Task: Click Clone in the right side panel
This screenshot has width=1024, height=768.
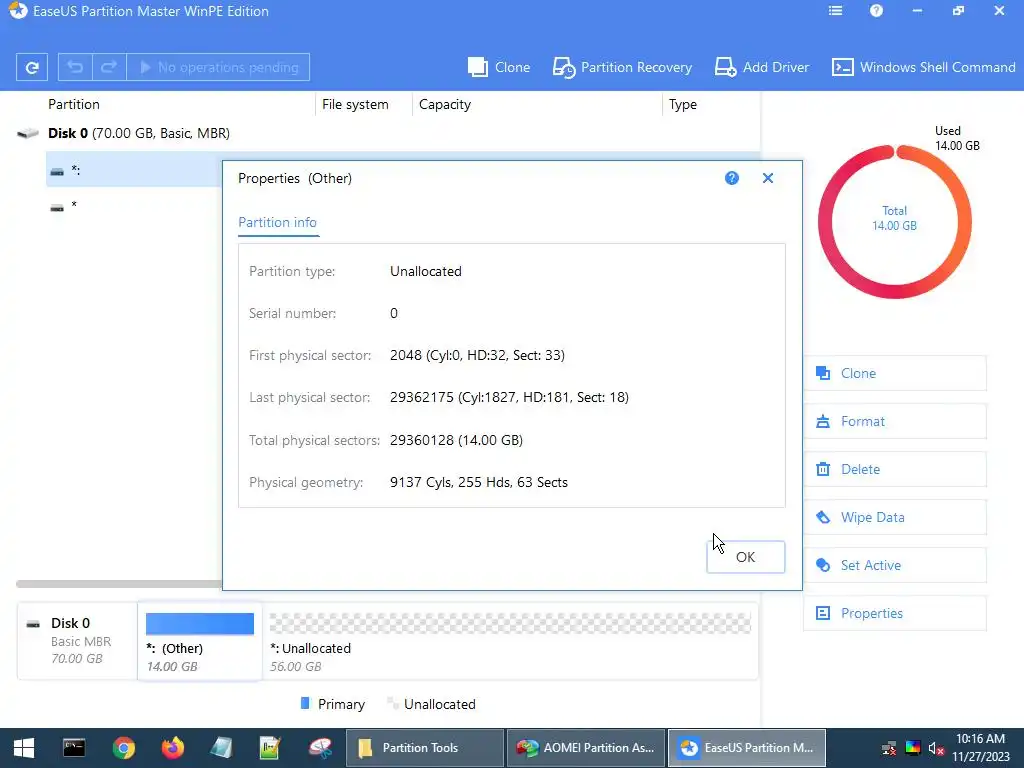Action: (895, 374)
